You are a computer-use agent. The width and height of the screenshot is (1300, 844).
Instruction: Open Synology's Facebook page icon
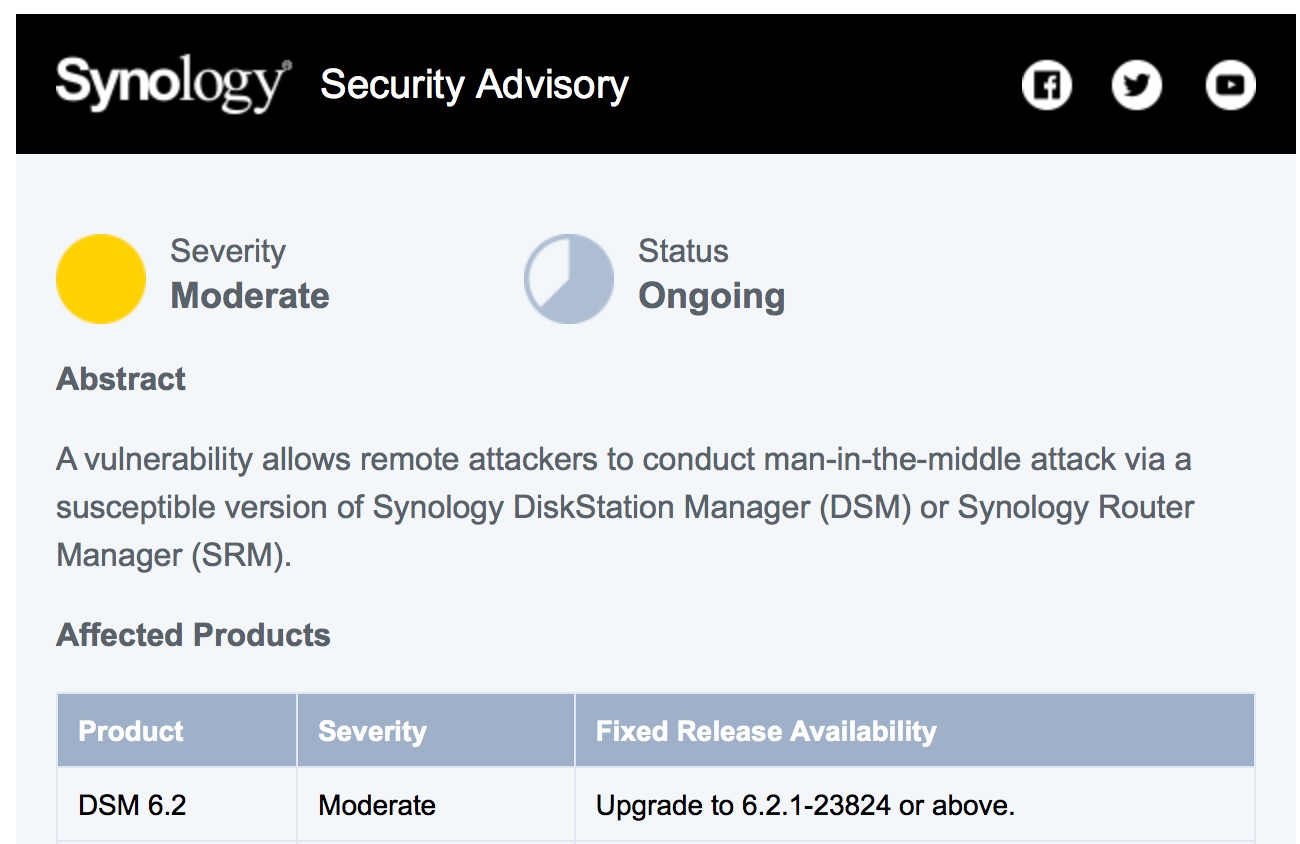coord(1046,86)
